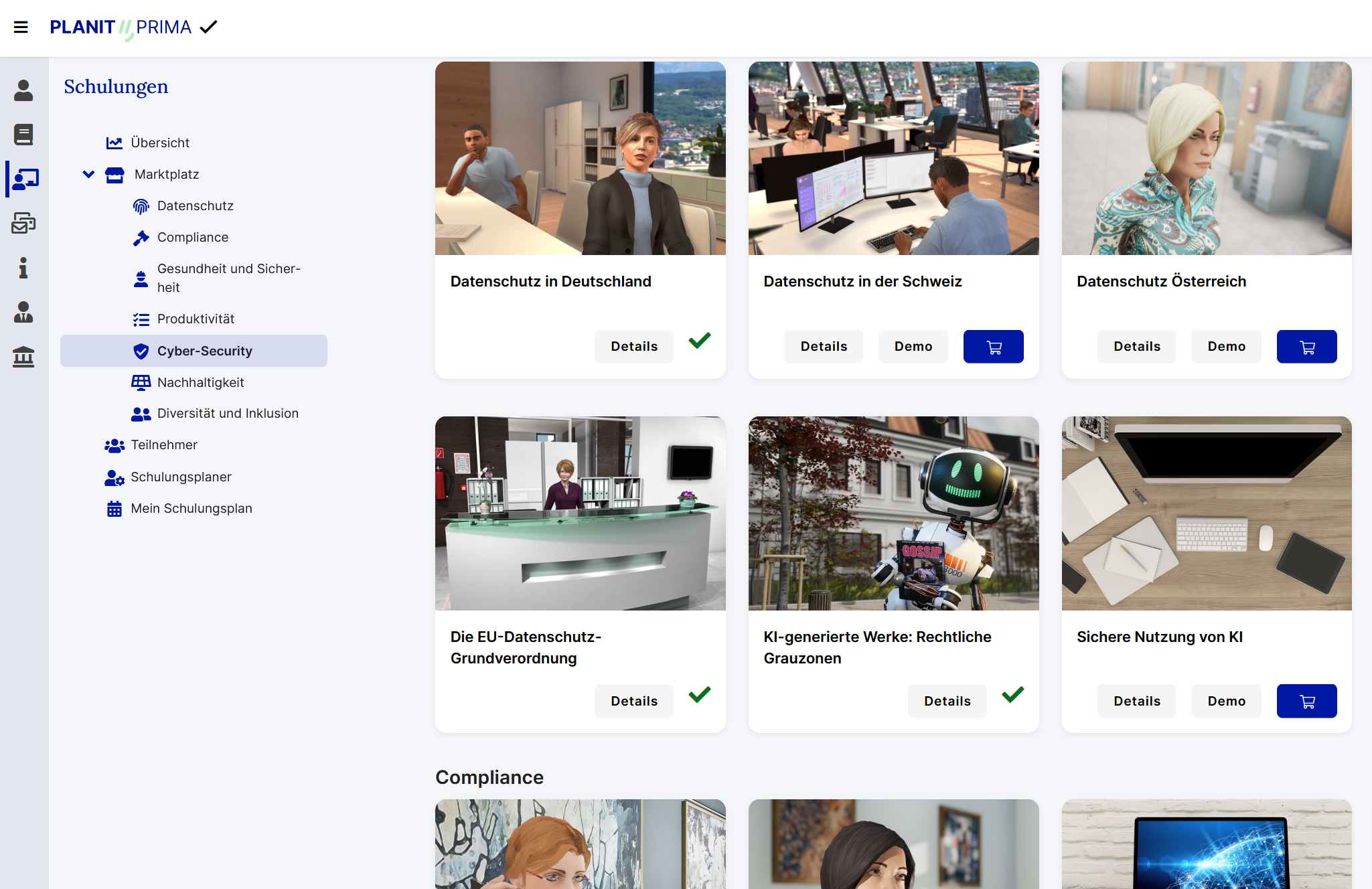Open Details for Die EU-Datenschutz-Grundverordnung

[x=634, y=701]
